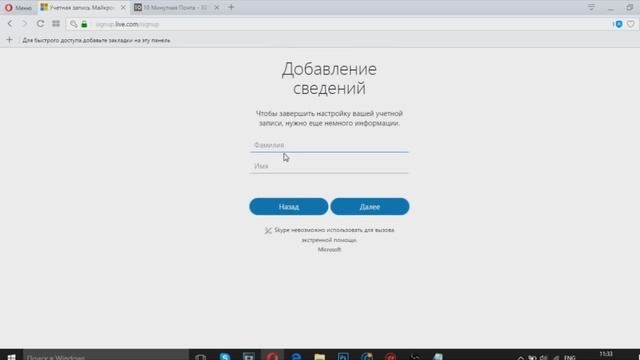640x360 pixels.
Task: Bookmark page with heart icon
Action: coord(631,24)
